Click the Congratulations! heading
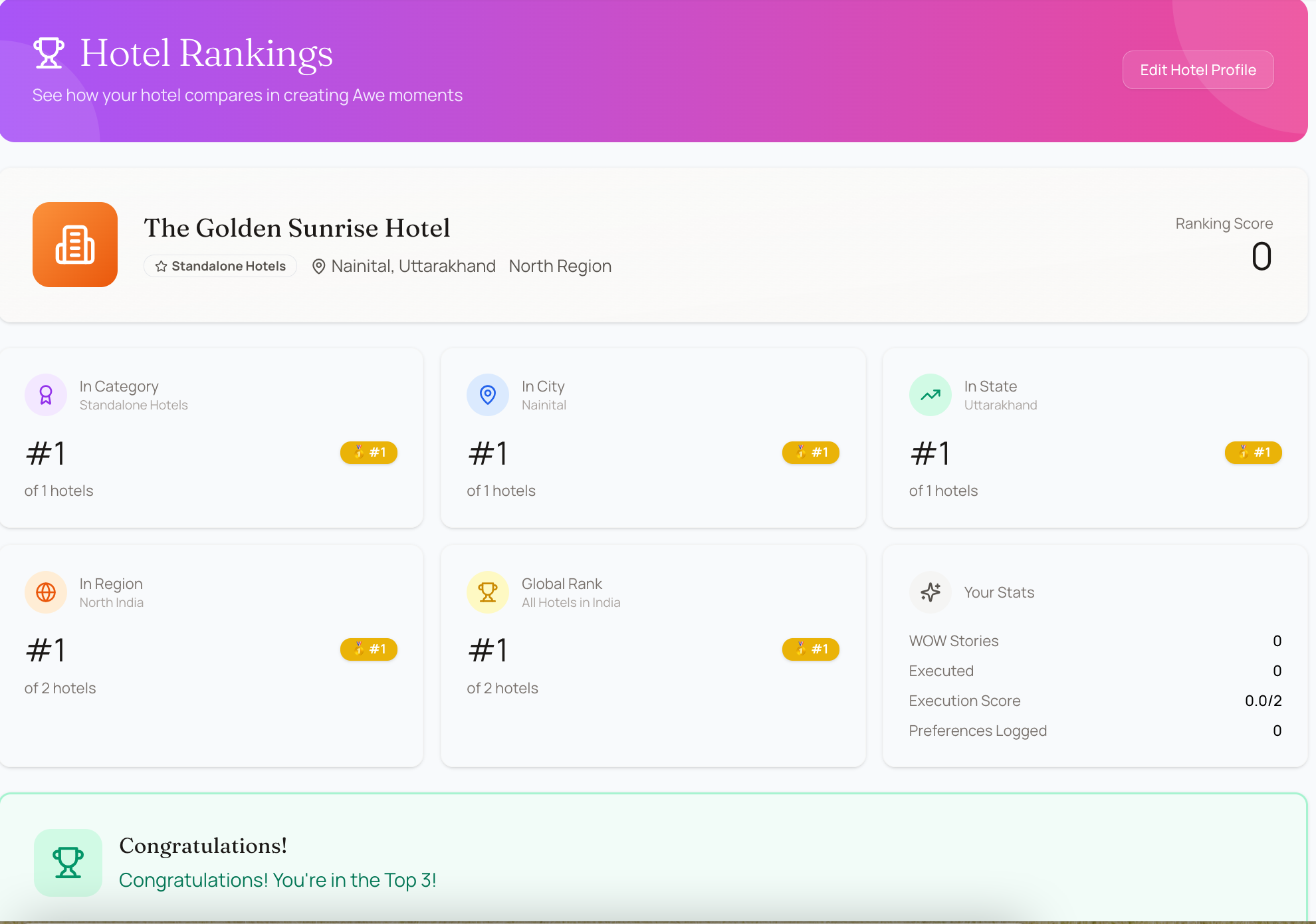The width and height of the screenshot is (1316, 924). click(x=203, y=846)
